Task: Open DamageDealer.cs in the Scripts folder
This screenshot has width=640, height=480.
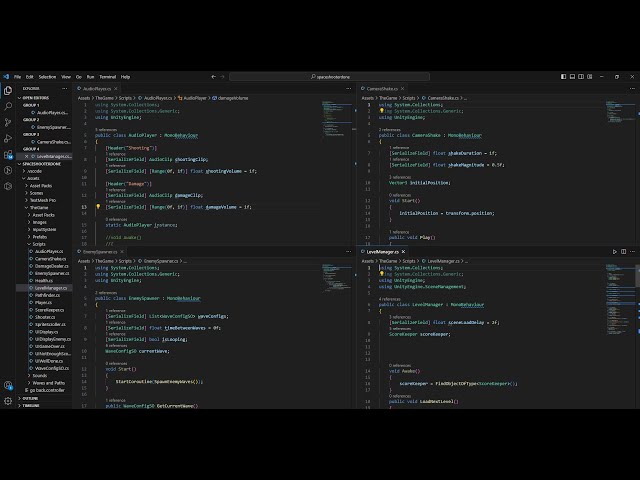Action: 44,266
